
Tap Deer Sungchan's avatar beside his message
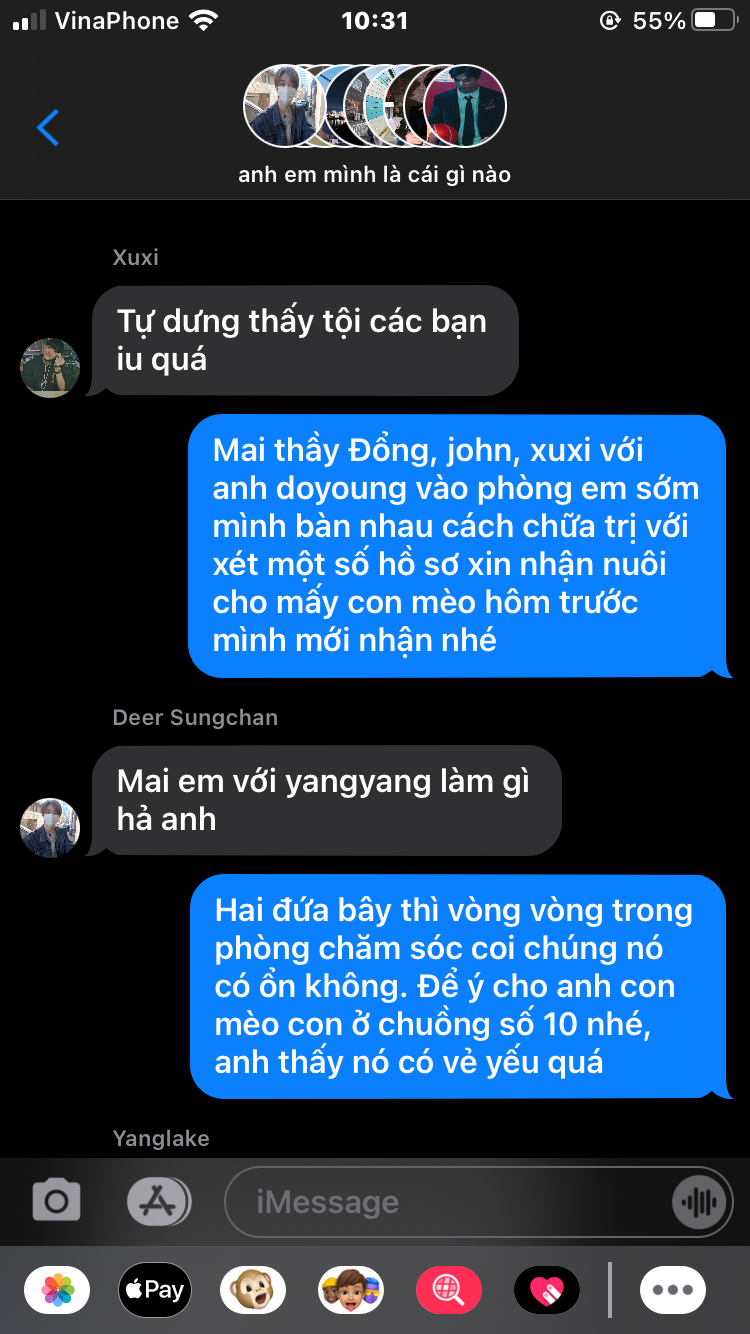click(x=50, y=828)
